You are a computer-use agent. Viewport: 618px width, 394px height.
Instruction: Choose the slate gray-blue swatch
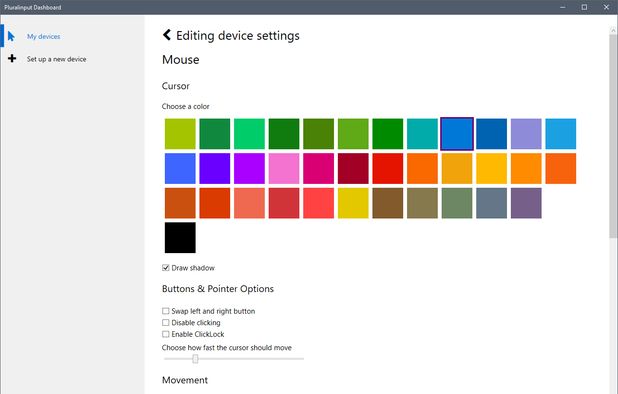click(491, 203)
